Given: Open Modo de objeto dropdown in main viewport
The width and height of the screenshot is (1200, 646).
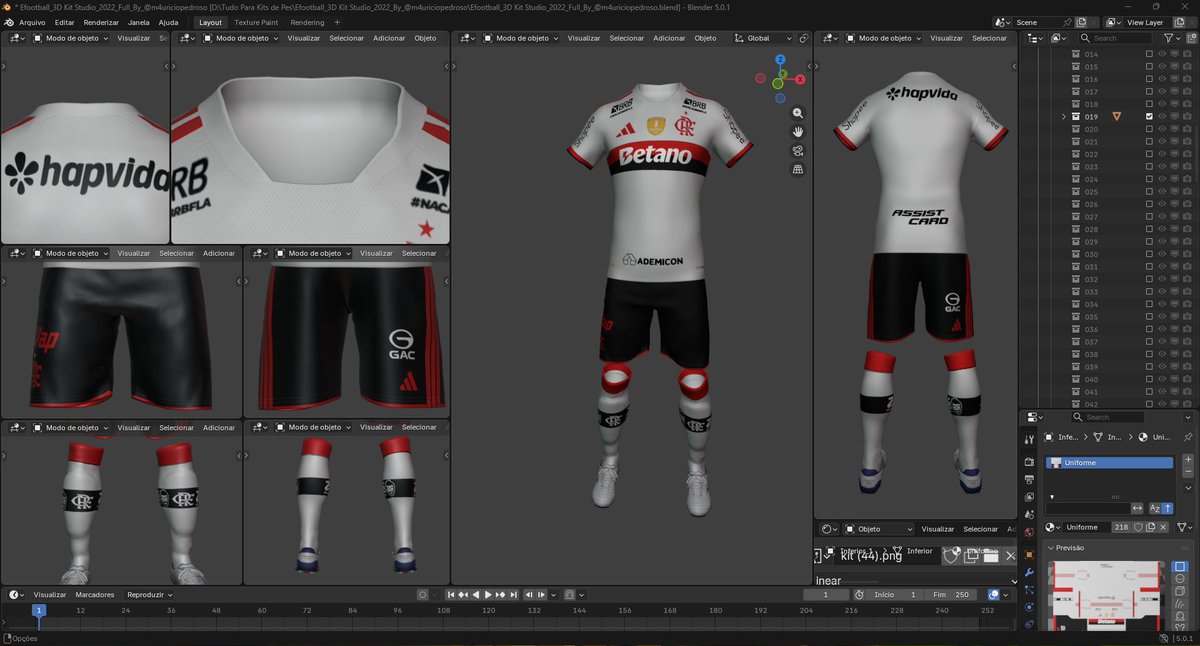Looking at the screenshot, I should [523, 38].
